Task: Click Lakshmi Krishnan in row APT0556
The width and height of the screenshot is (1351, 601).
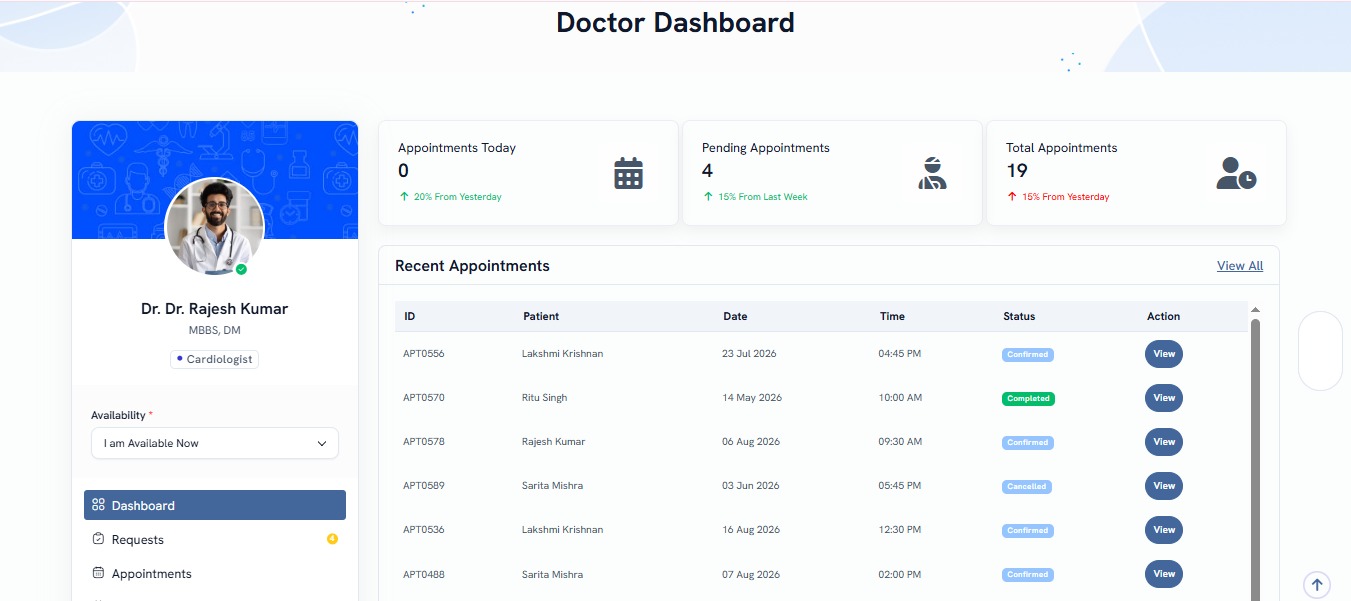Action: tap(562, 354)
